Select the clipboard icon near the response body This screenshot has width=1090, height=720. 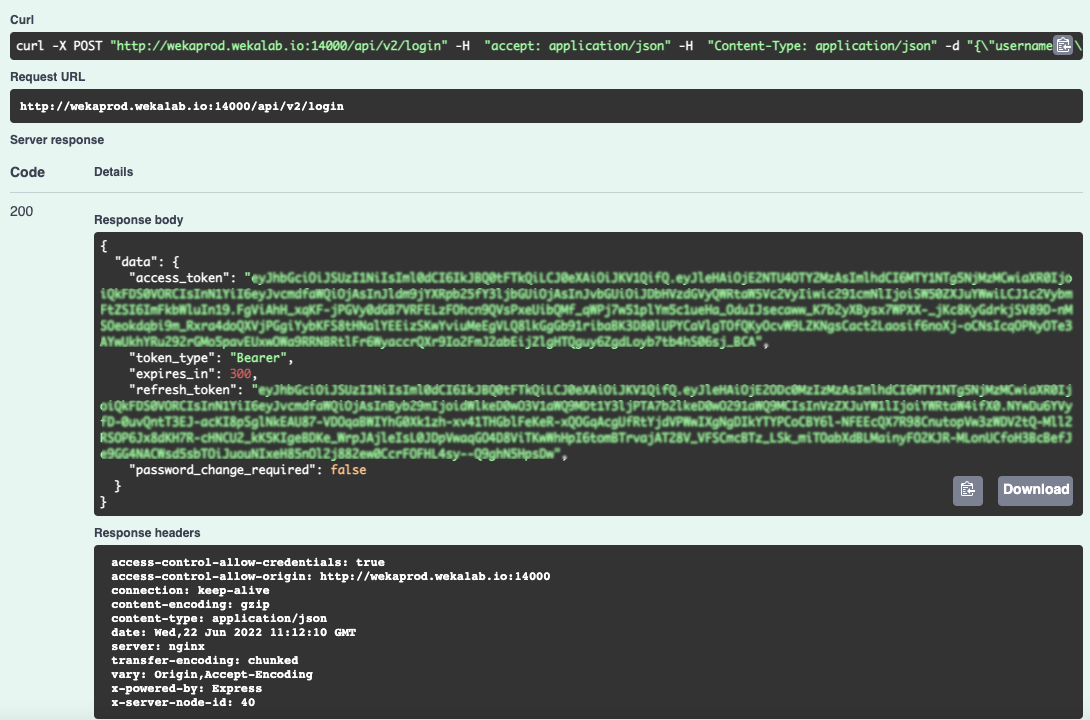coord(966,490)
